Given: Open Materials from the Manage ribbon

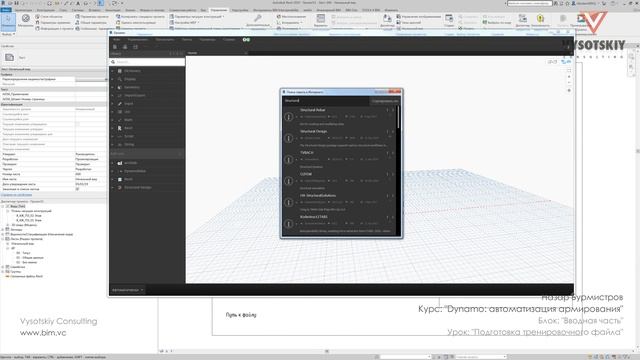Looking at the screenshot, I should 25,20.
